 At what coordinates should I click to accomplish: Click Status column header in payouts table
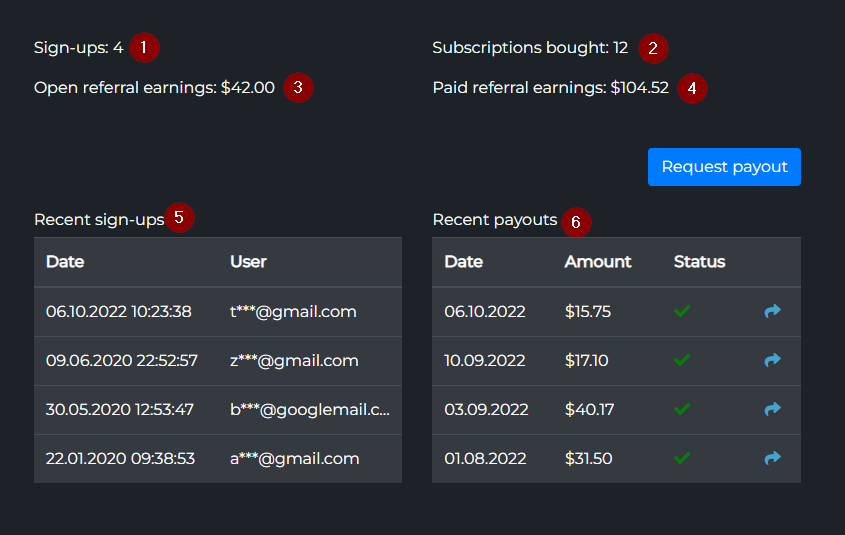click(699, 262)
